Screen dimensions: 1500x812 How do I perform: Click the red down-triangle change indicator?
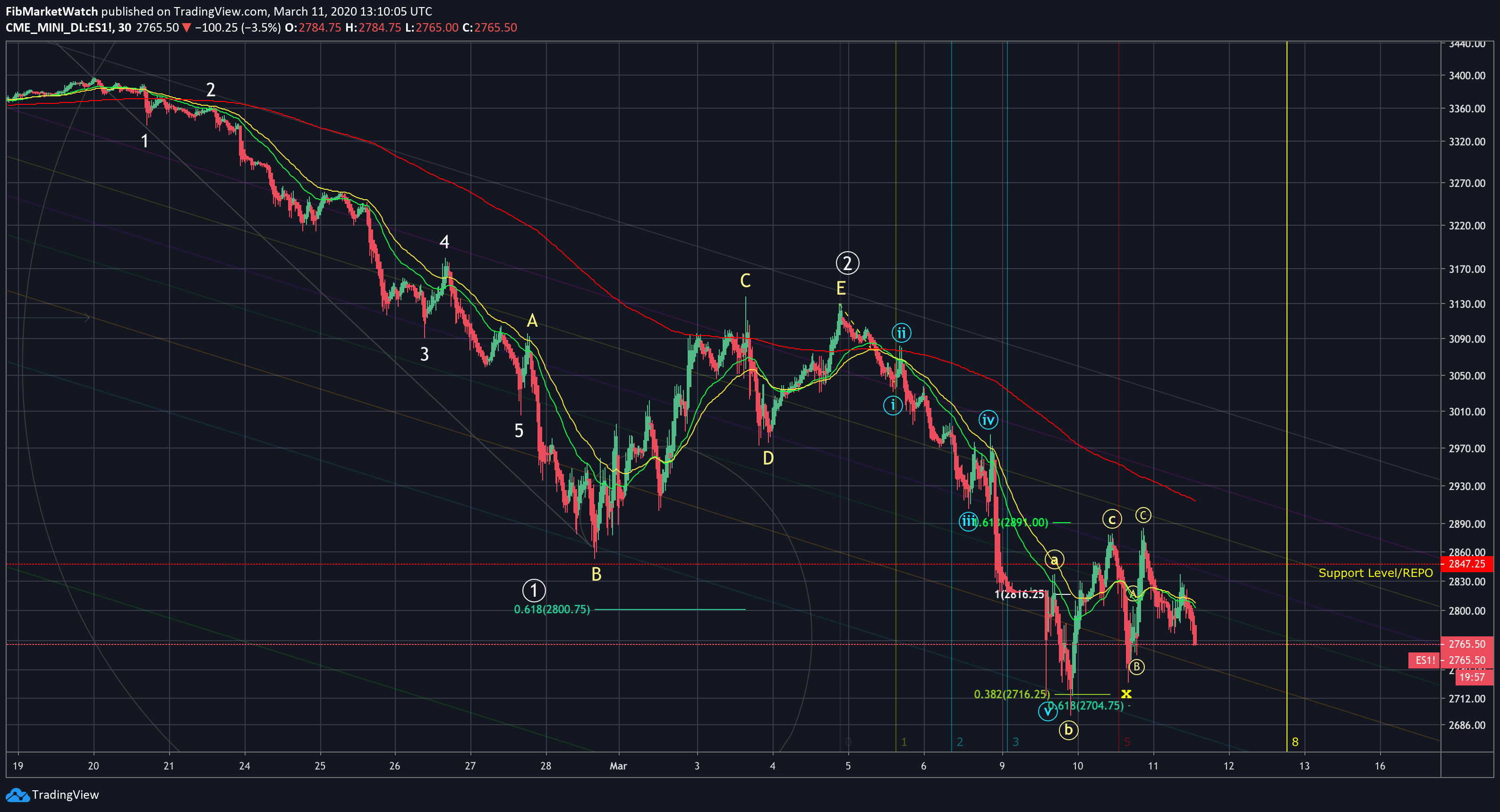coord(187,27)
